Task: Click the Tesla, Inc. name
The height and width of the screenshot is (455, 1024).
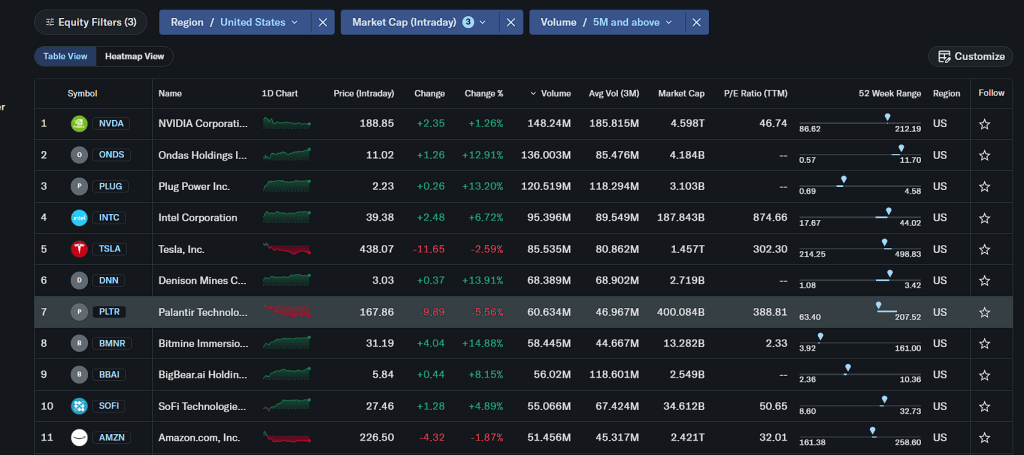Action: 182,249
